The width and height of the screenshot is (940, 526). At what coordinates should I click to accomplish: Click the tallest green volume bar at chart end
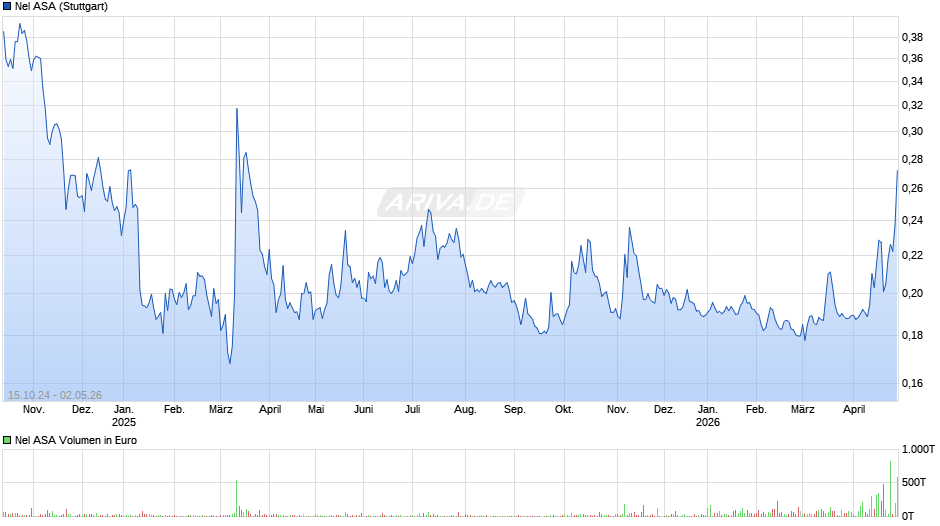tap(890, 489)
